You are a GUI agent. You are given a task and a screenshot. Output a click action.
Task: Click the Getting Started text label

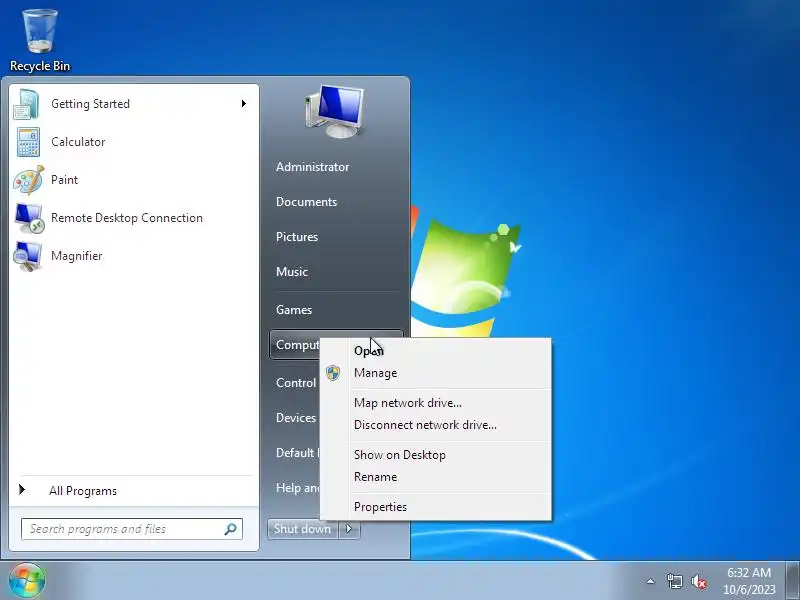(x=90, y=104)
